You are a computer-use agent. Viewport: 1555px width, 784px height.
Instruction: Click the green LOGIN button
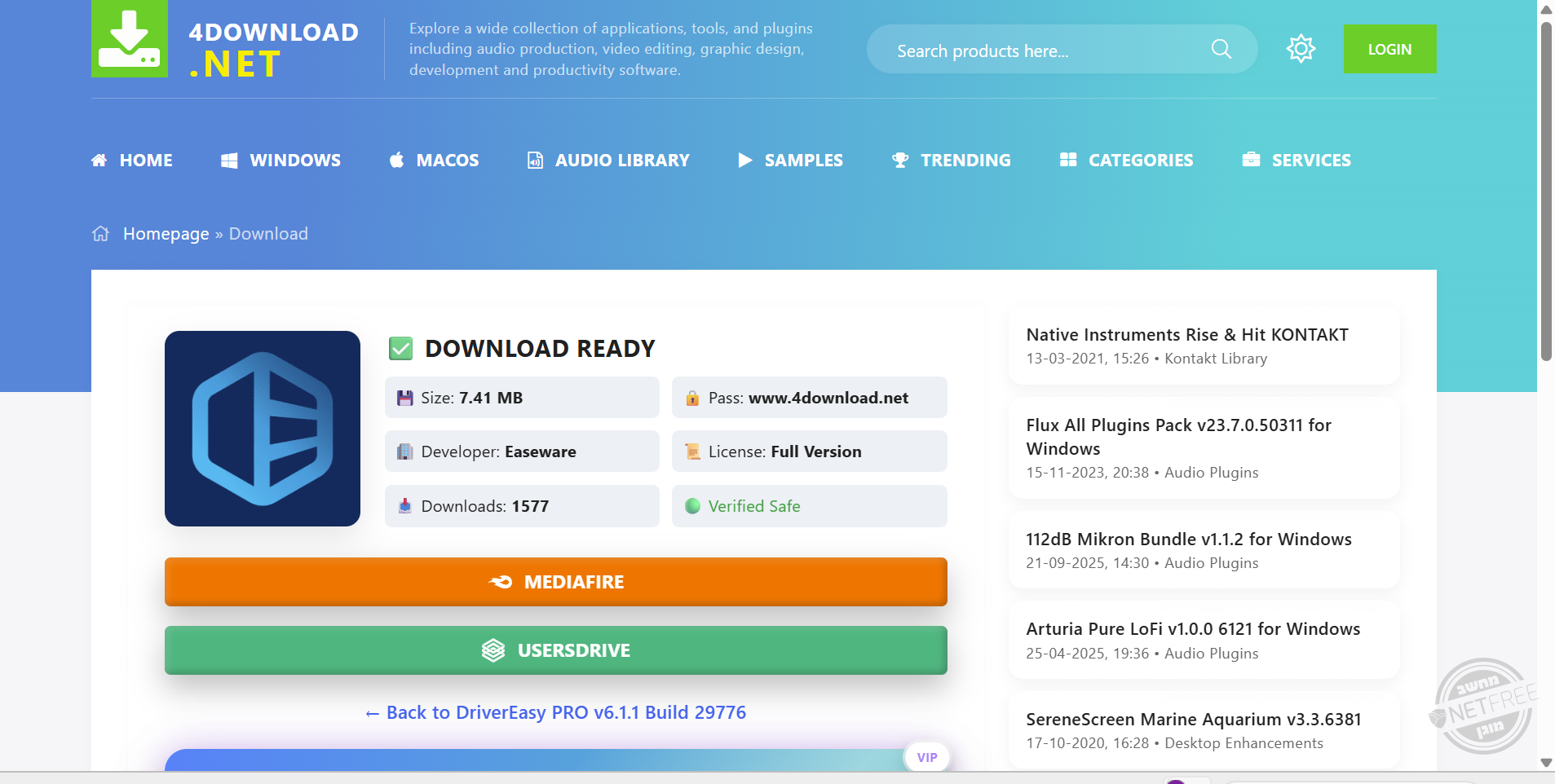coord(1389,49)
